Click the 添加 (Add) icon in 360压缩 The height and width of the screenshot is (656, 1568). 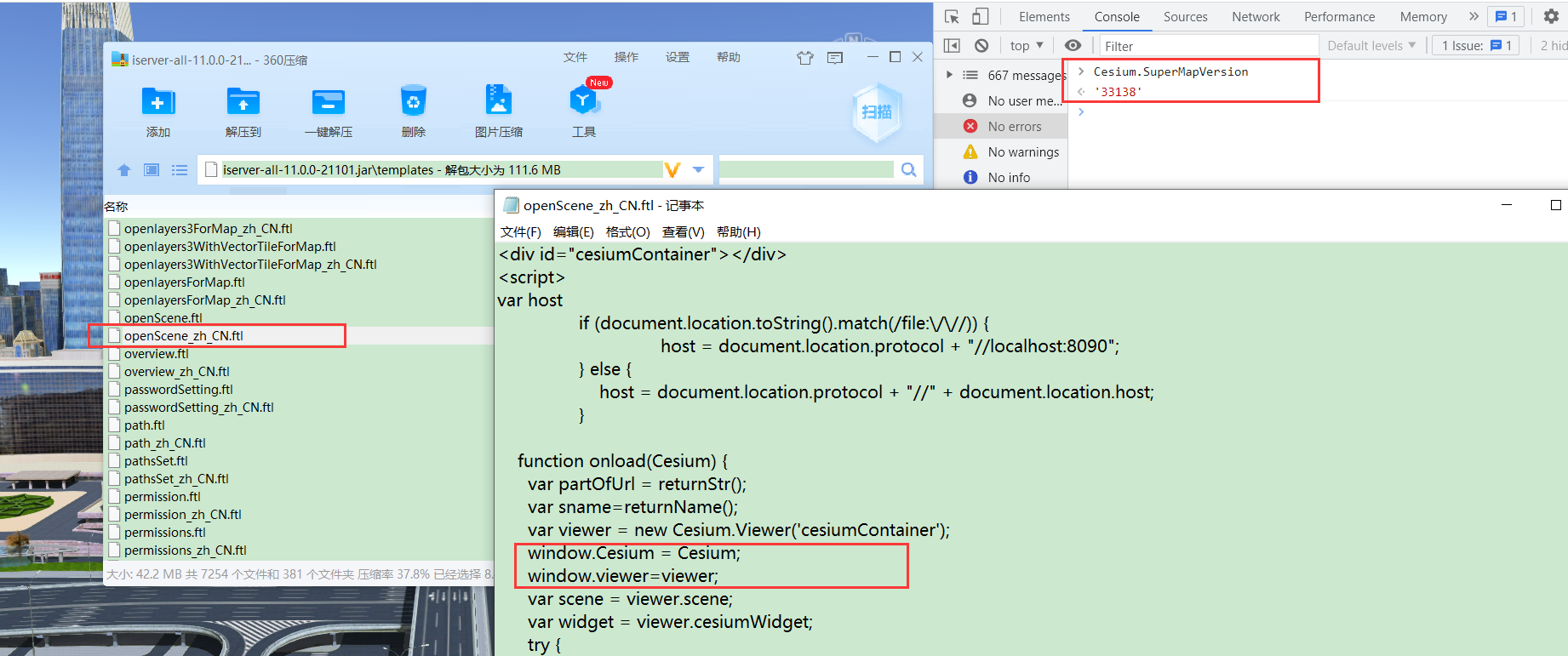(x=157, y=102)
